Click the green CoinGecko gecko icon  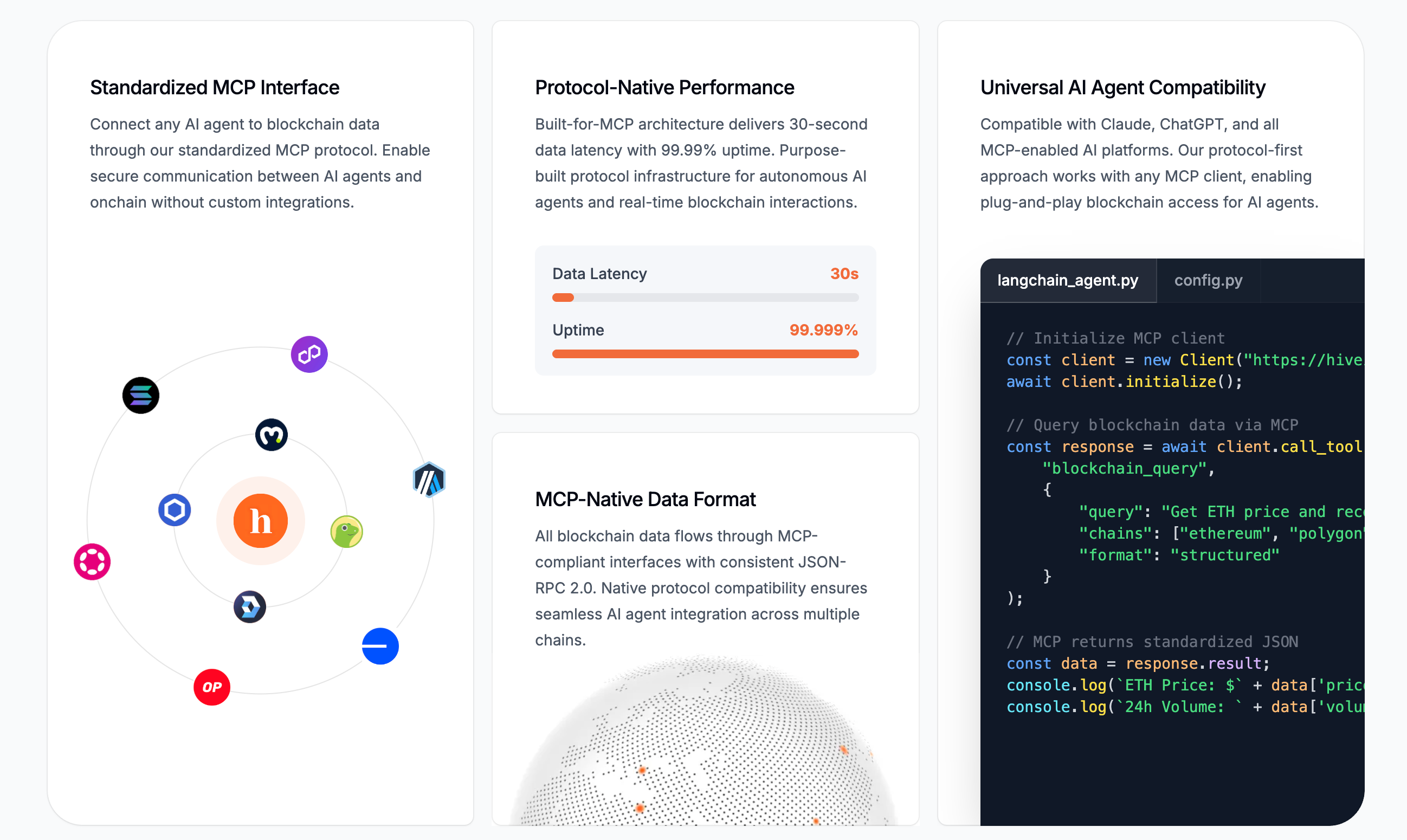[346, 532]
